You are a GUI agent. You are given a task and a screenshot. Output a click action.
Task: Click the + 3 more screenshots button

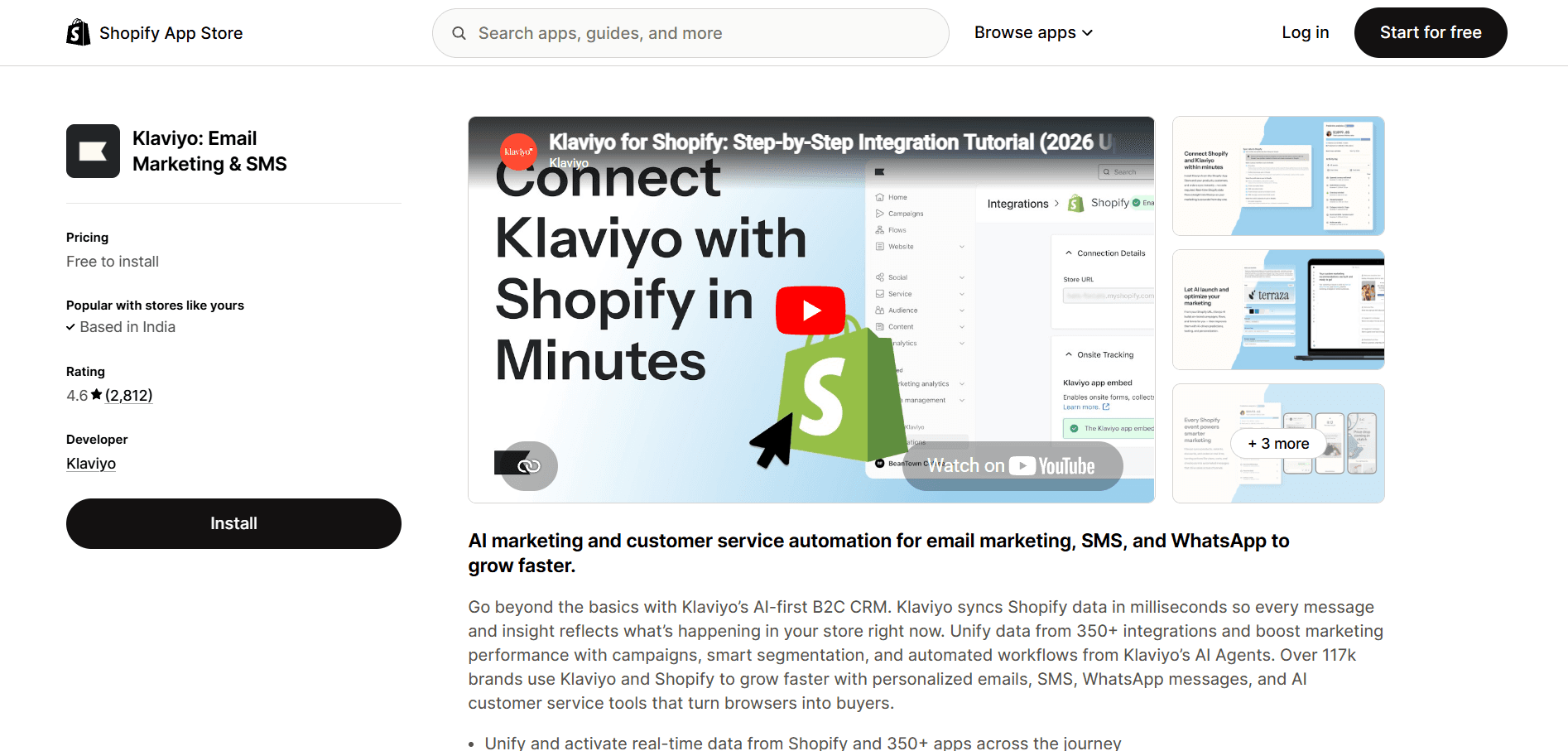tap(1278, 444)
